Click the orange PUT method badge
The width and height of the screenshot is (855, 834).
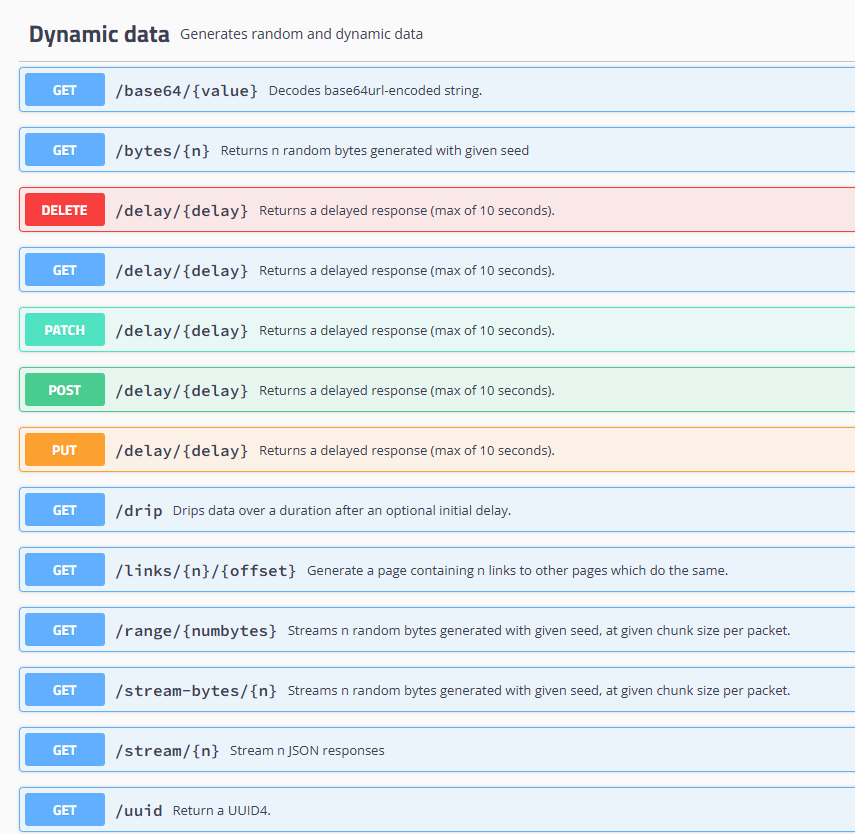pos(65,450)
